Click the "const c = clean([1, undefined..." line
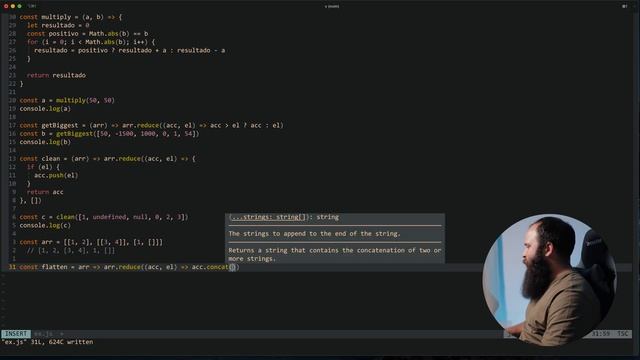 click(104, 217)
